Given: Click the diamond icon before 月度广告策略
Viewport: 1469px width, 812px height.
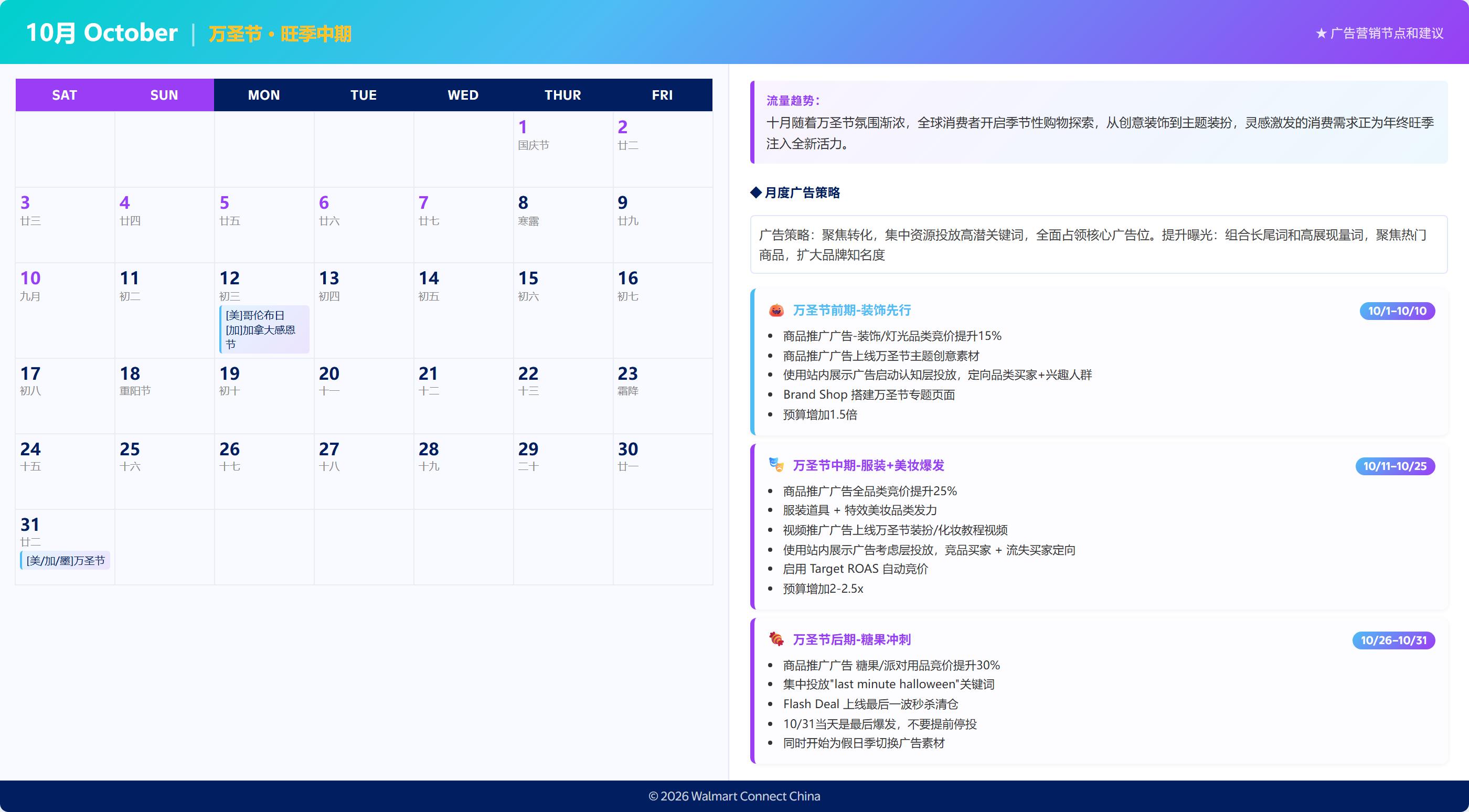Looking at the screenshot, I should (x=755, y=193).
